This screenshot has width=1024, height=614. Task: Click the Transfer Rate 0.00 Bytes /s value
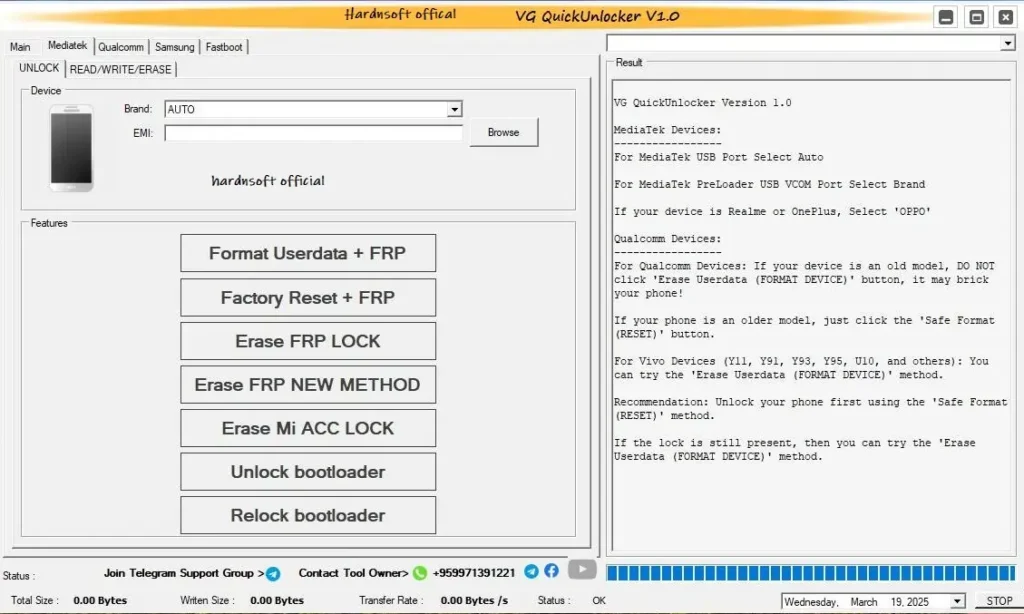474,600
